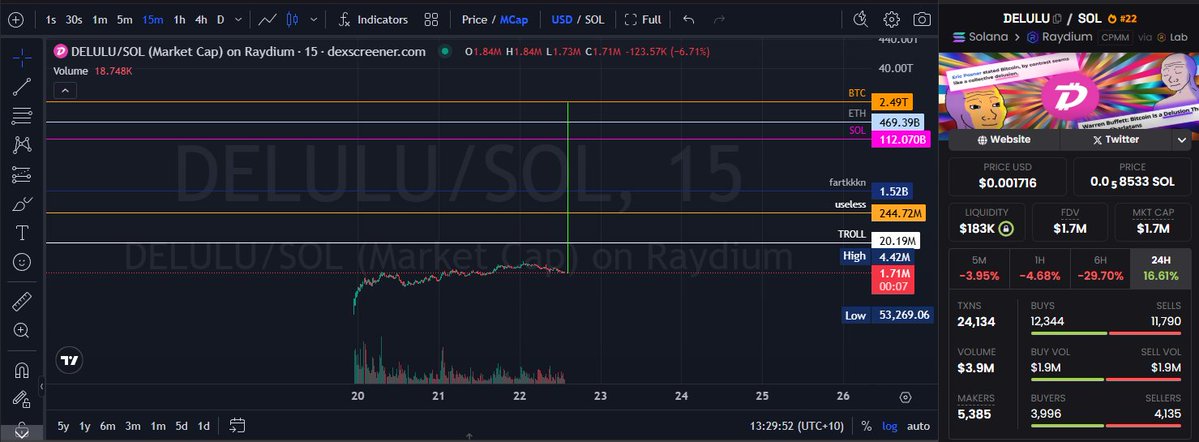Image resolution: width=1199 pixels, height=442 pixels.
Task: Take a chart snapshot with camera icon
Action: [x=922, y=19]
